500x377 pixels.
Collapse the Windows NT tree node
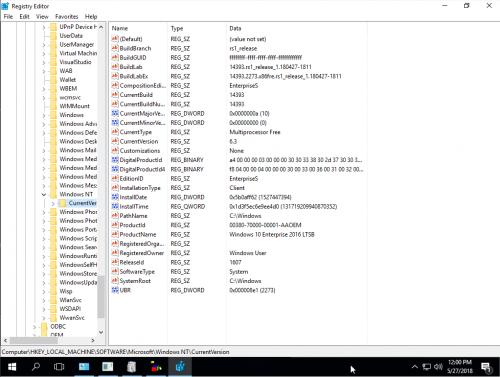[x=44, y=194]
